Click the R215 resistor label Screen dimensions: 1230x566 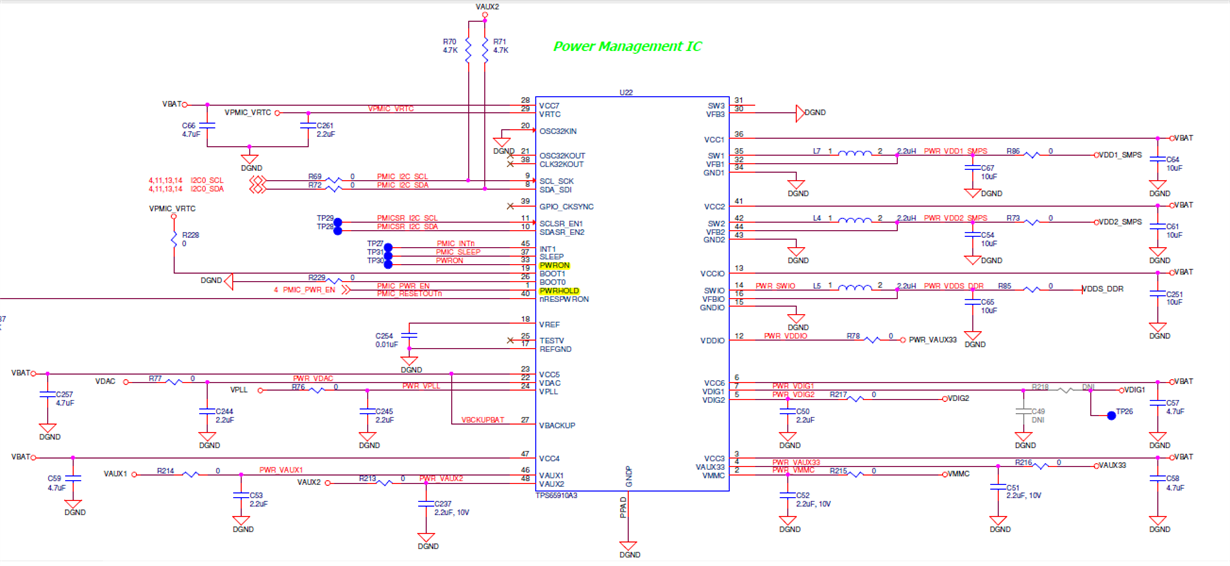(838, 470)
